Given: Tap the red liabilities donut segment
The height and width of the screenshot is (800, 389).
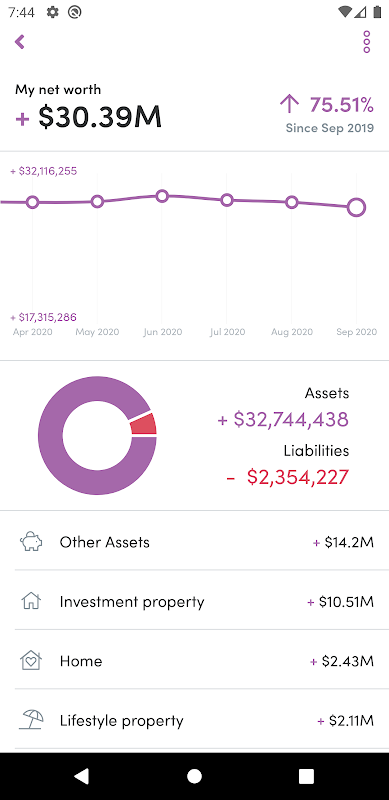Looking at the screenshot, I should [144, 423].
